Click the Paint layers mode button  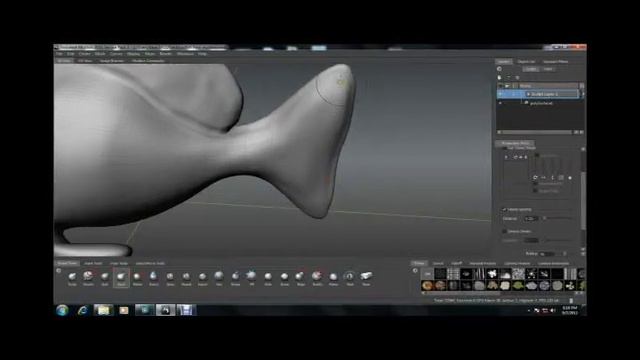[x=548, y=69]
